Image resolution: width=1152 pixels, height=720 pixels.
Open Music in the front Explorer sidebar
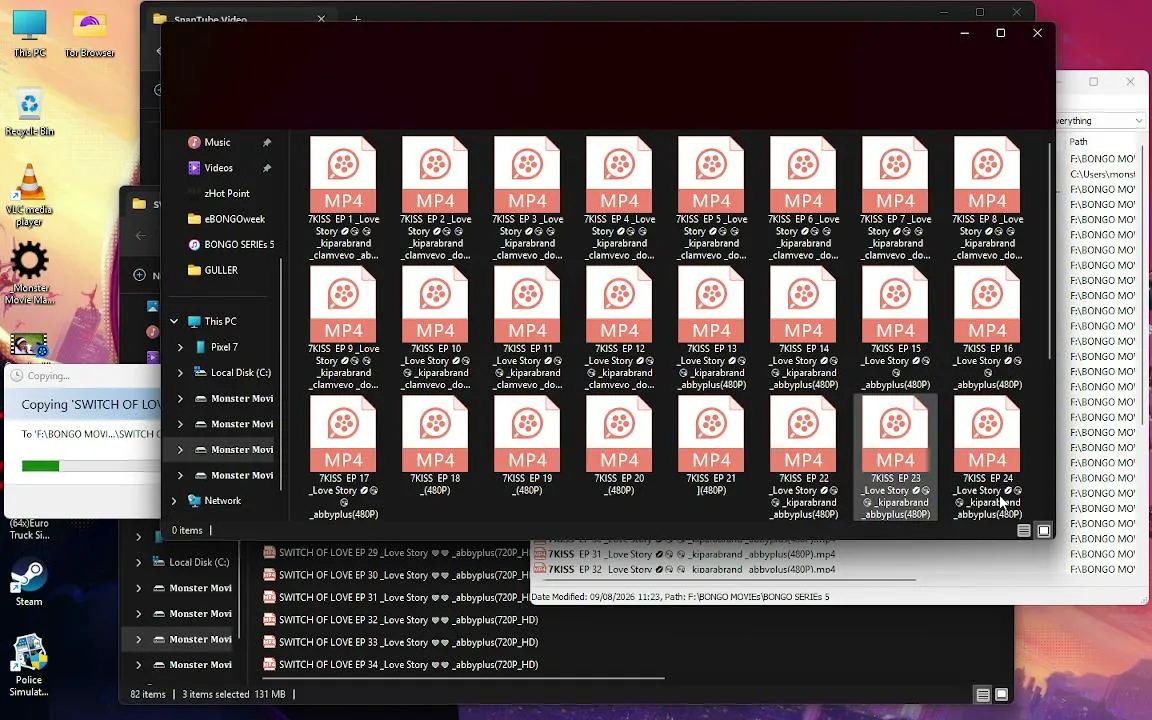coord(217,143)
